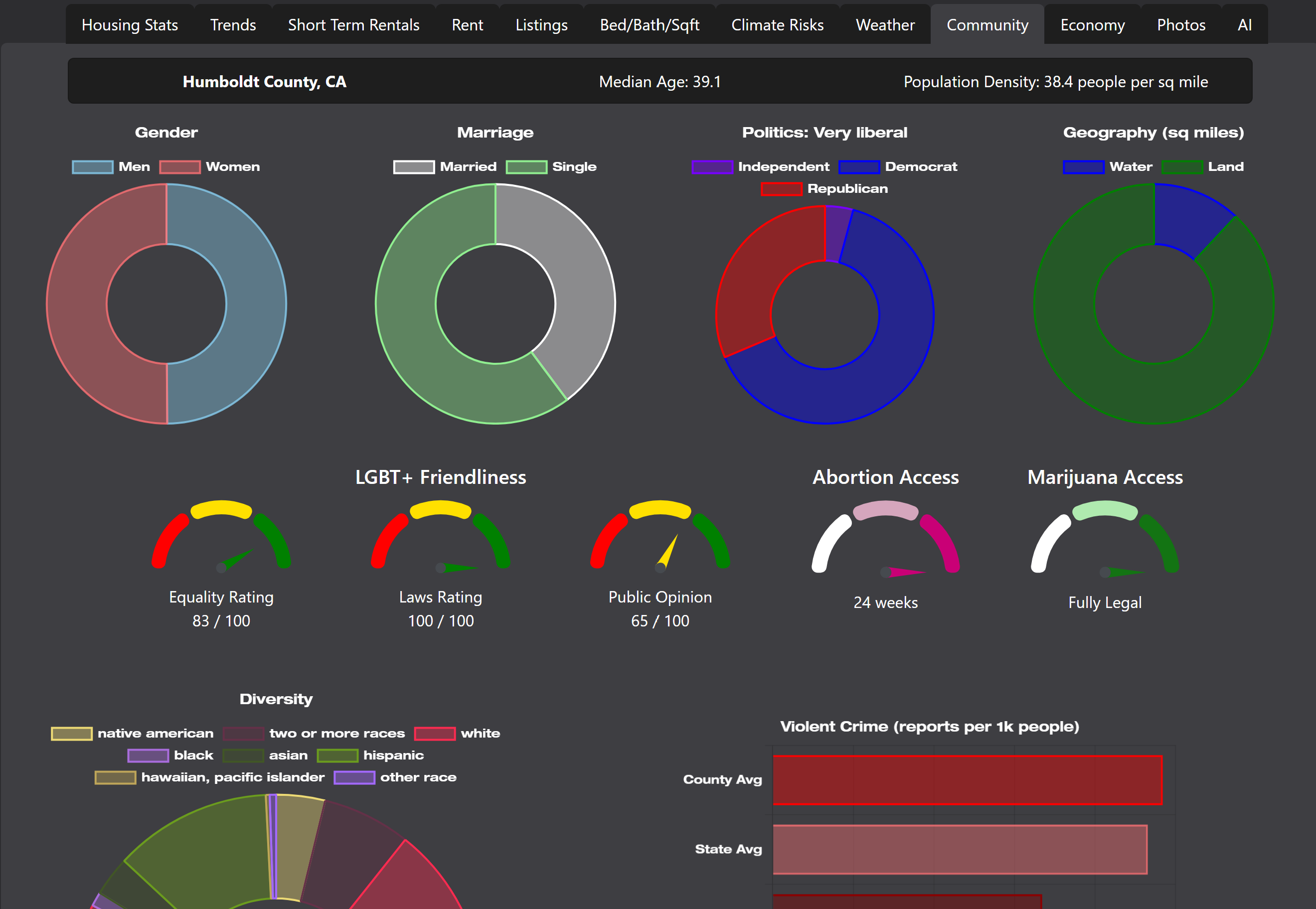1316x909 pixels.
Task: Click 'Median Age: 39.1' text
Action: [659, 81]
